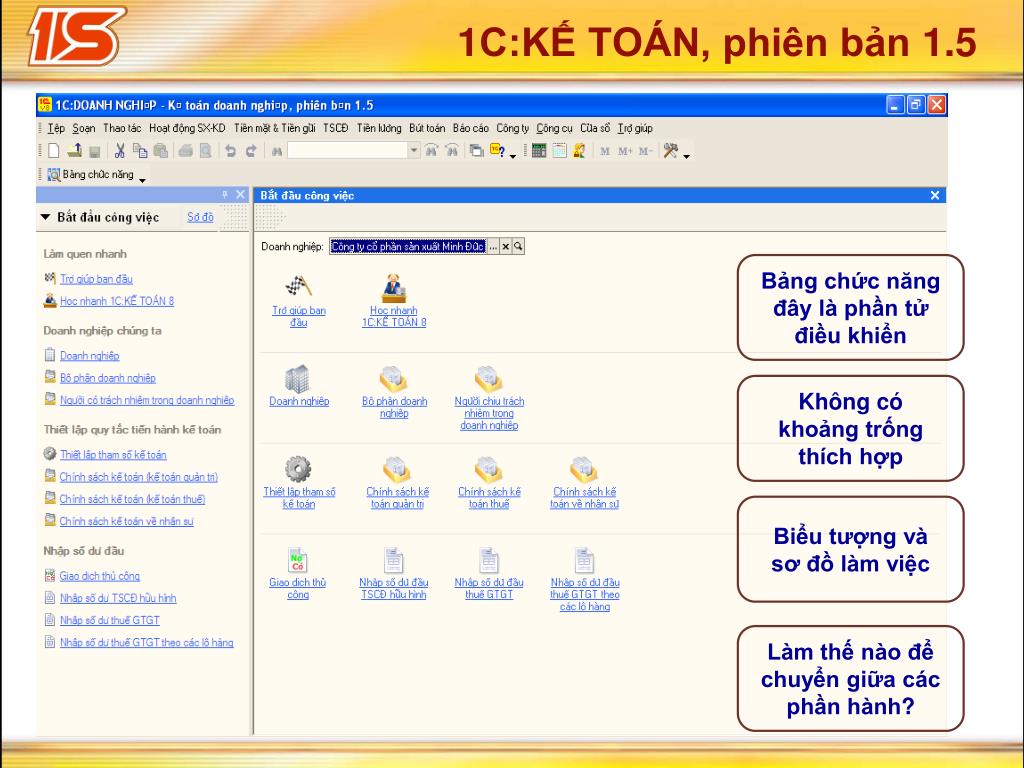Image resolution: width=1024 pixels, height=768 pixels.
Task: Click the hammer and wrench settings icon
Action: click(x=671, y=151)
